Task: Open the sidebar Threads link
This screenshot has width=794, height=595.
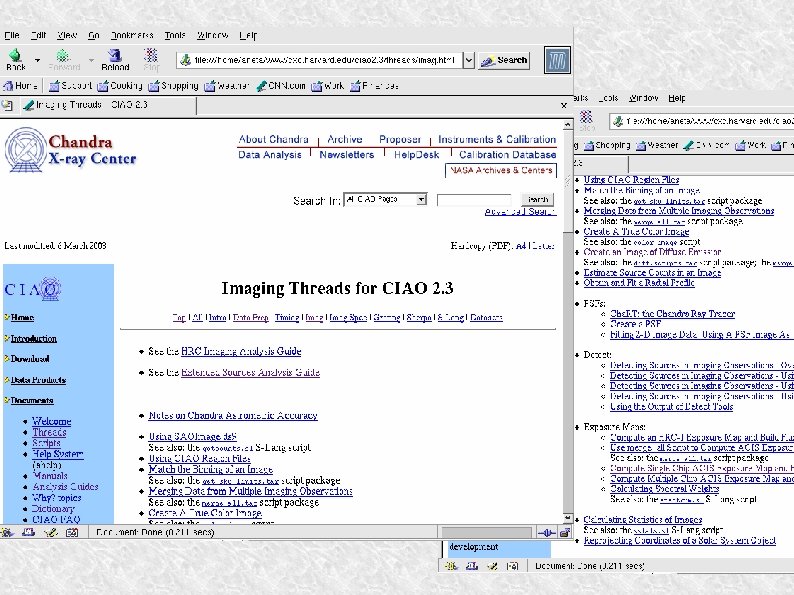Action: tap(49, 432)
